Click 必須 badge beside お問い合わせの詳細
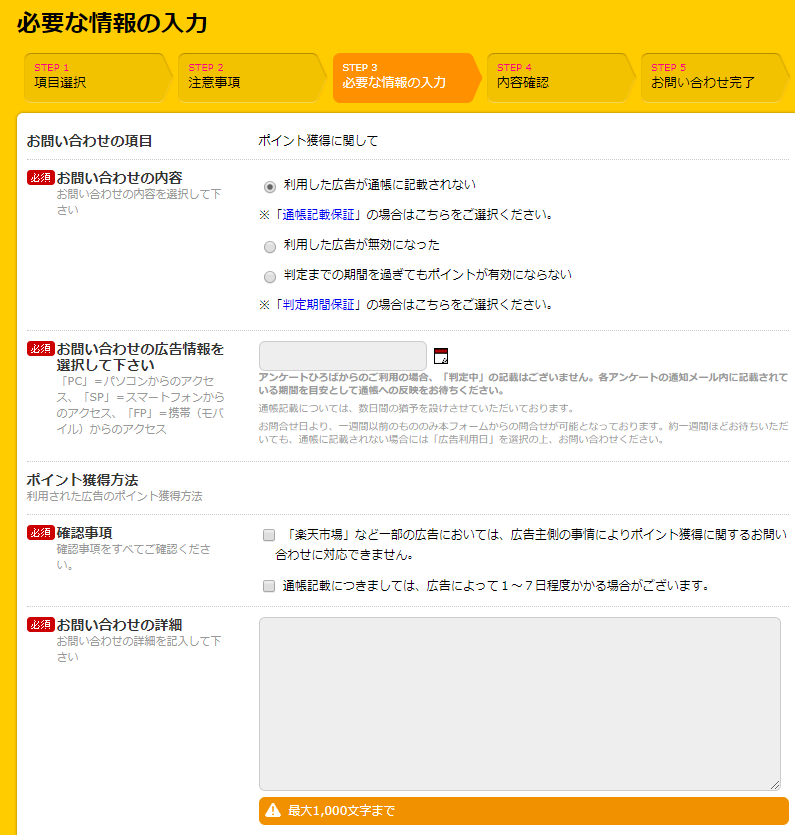This screenshot has height=835, width=795. pyautogui.click(x=40, y=625)
